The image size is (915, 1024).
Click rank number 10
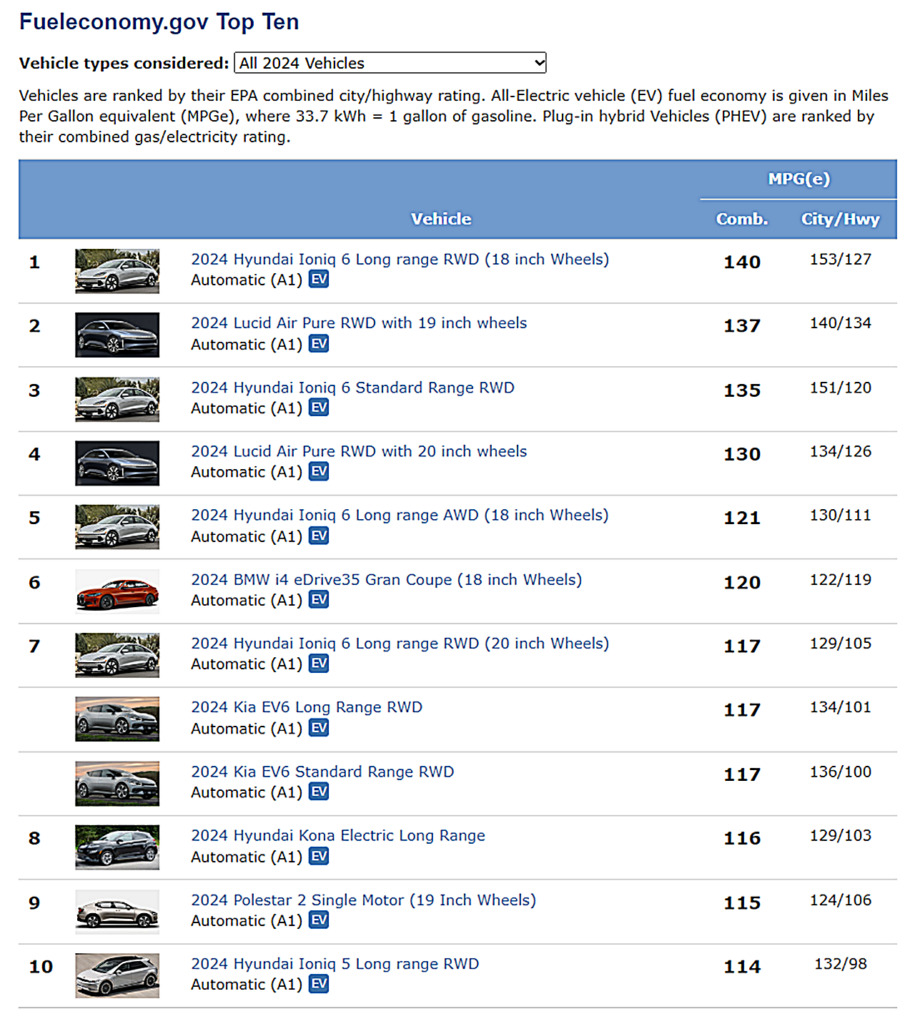40,967
